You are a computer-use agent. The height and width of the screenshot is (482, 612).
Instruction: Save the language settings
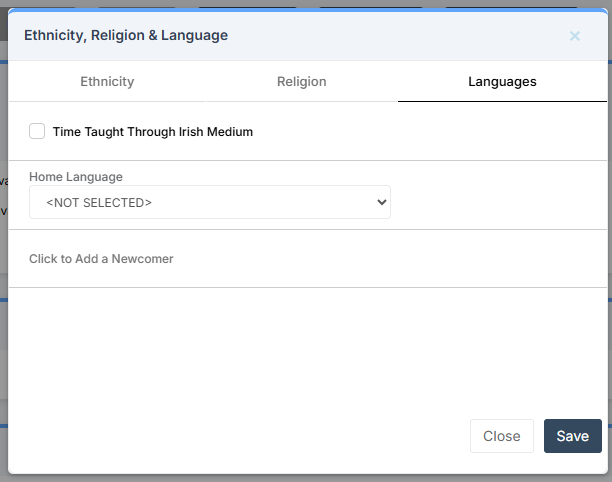click(x=573, y=436)
